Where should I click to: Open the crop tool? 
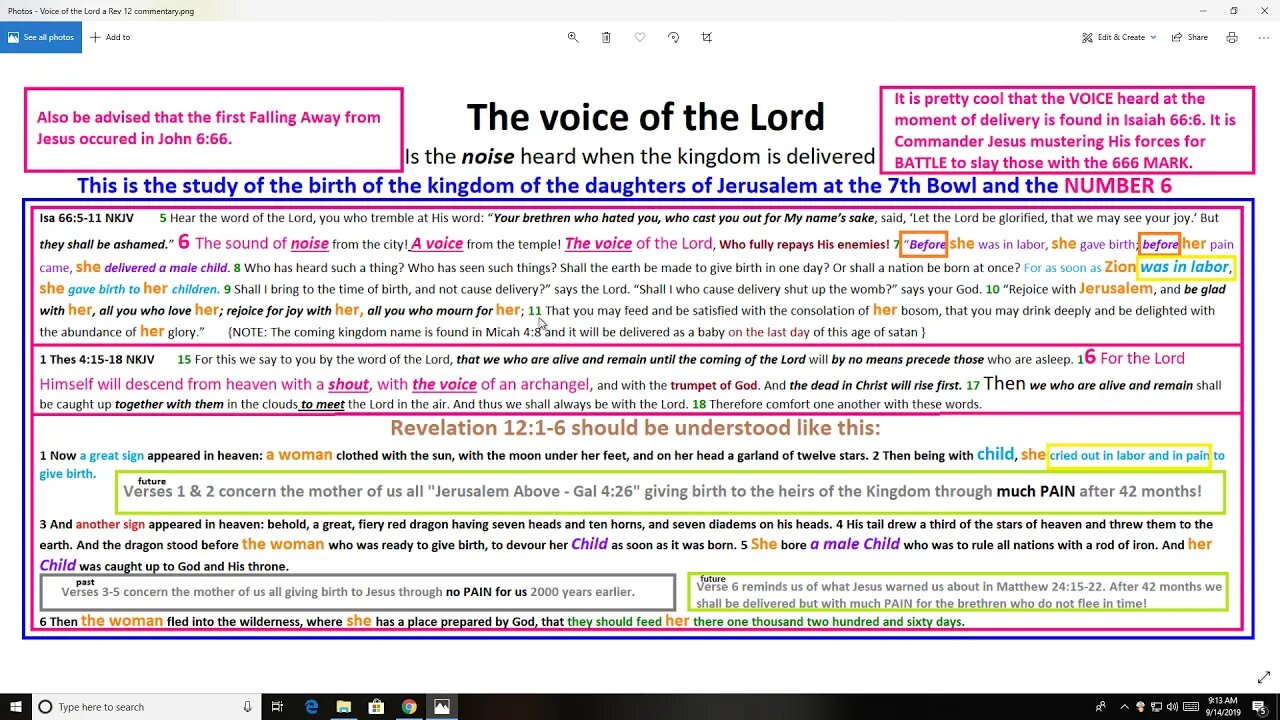tap(707, 37)
